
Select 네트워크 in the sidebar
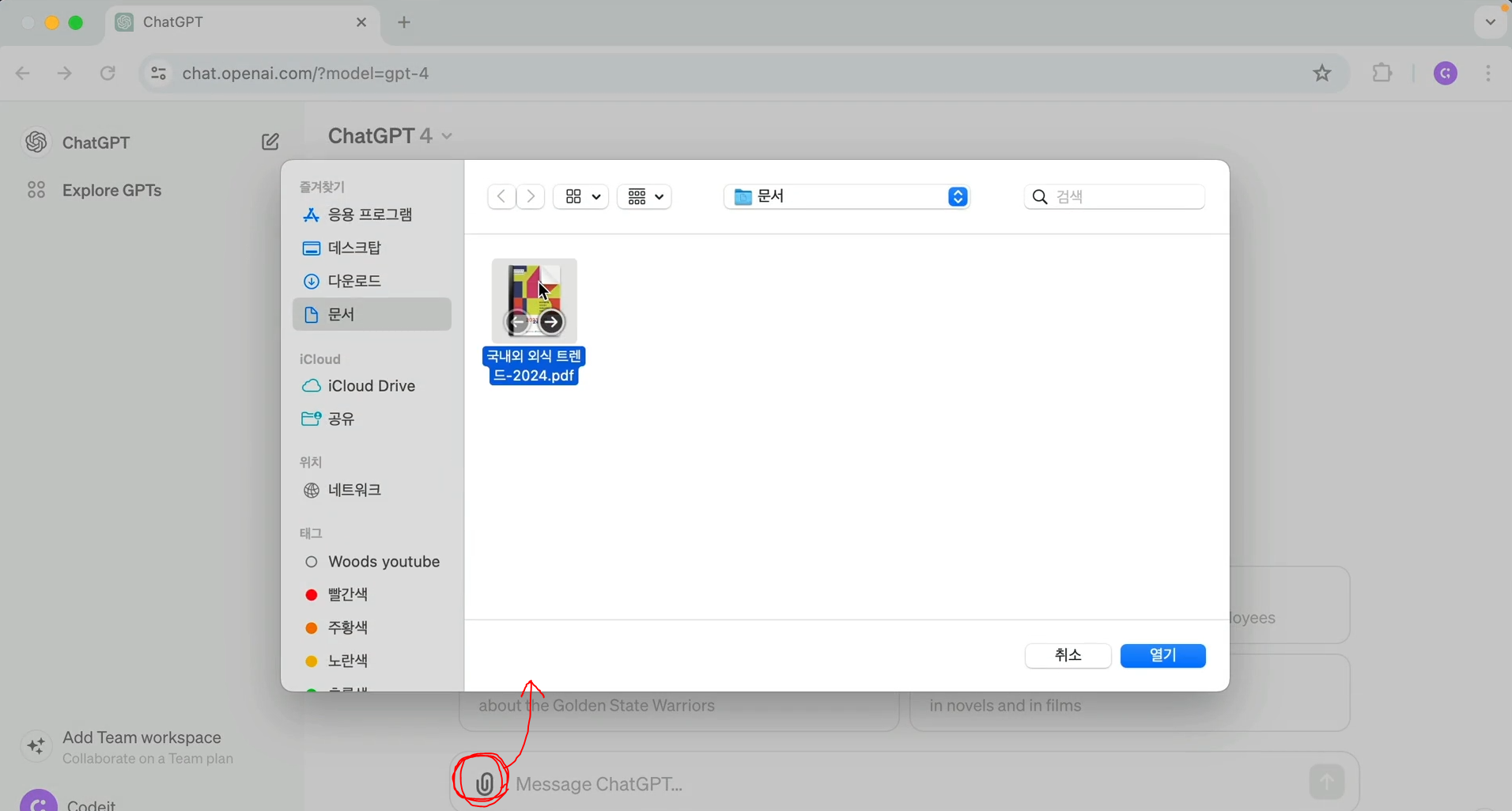372,490
